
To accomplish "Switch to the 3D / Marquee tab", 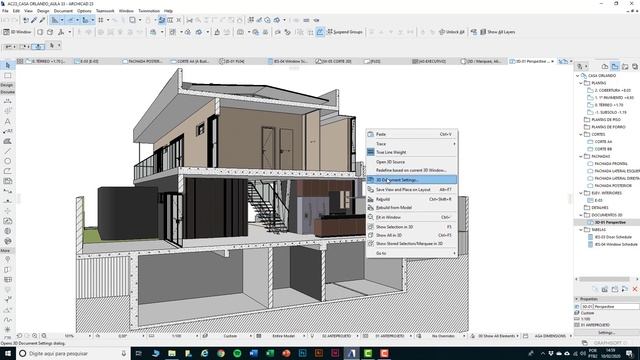I will click(482, 61).
